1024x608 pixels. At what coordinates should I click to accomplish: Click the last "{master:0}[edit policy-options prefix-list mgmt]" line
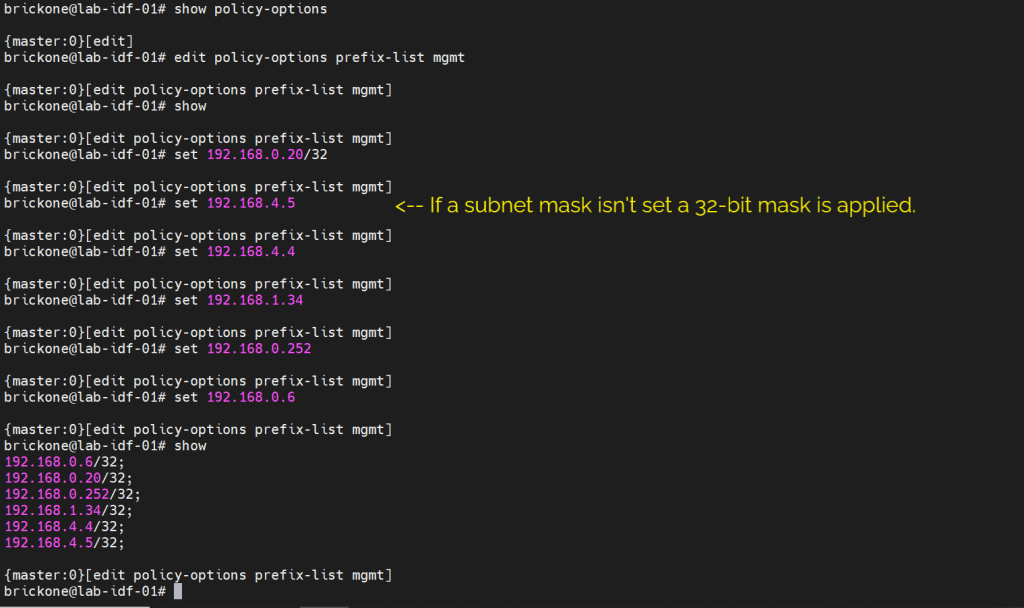(198, 575)
